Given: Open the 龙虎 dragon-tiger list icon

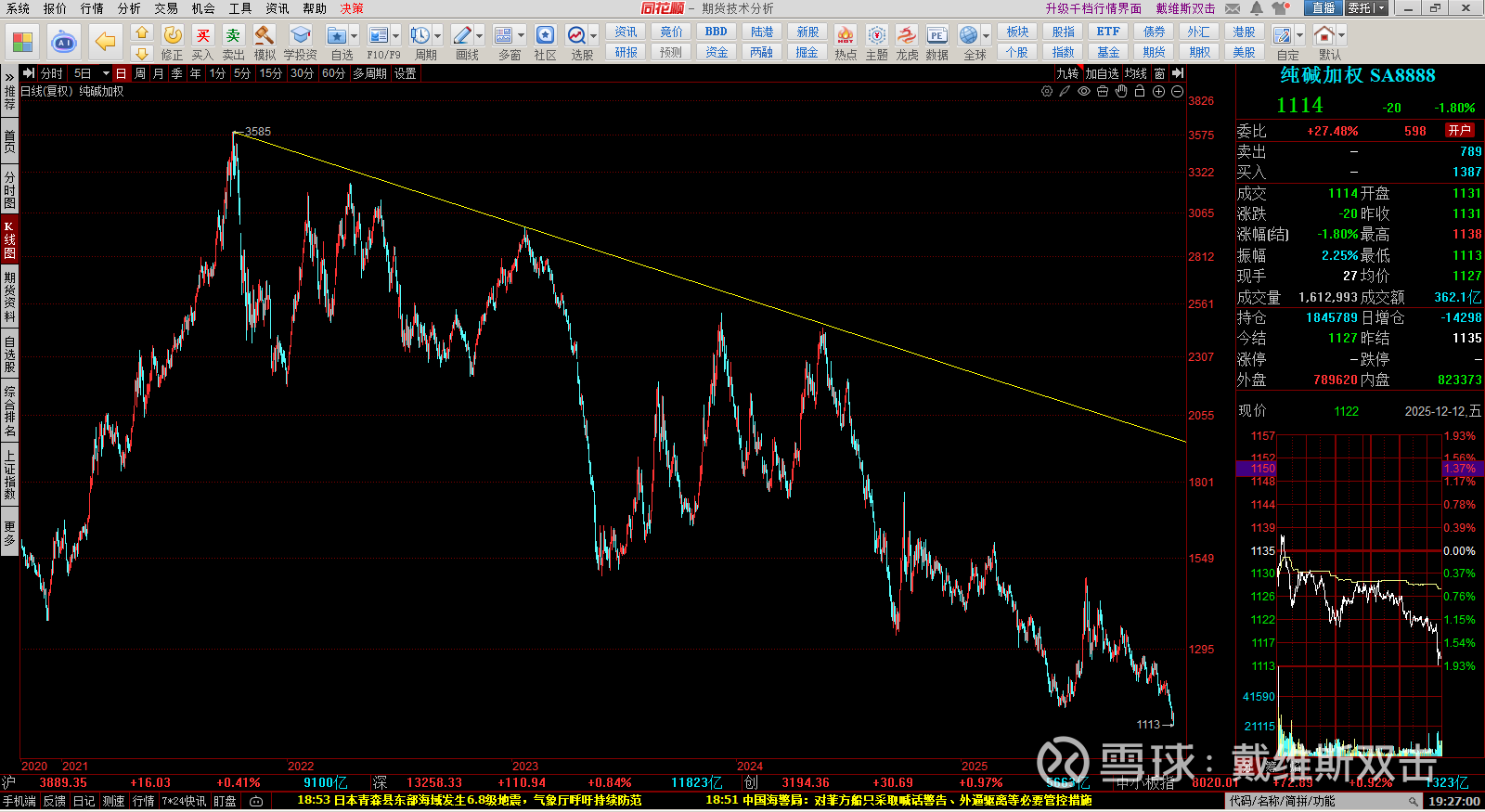Looking at the screenshot, I should 907,35.
